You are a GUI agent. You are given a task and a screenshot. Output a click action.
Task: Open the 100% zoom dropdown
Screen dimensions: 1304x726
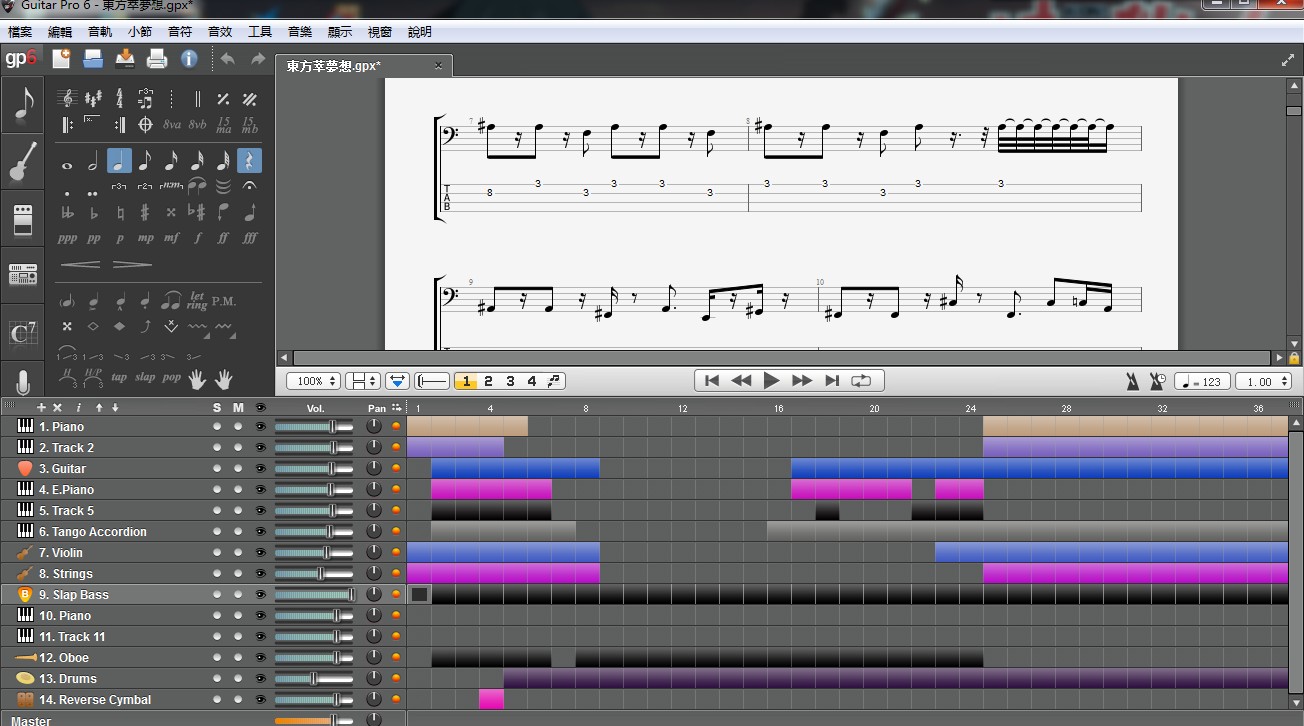[313, 381]
